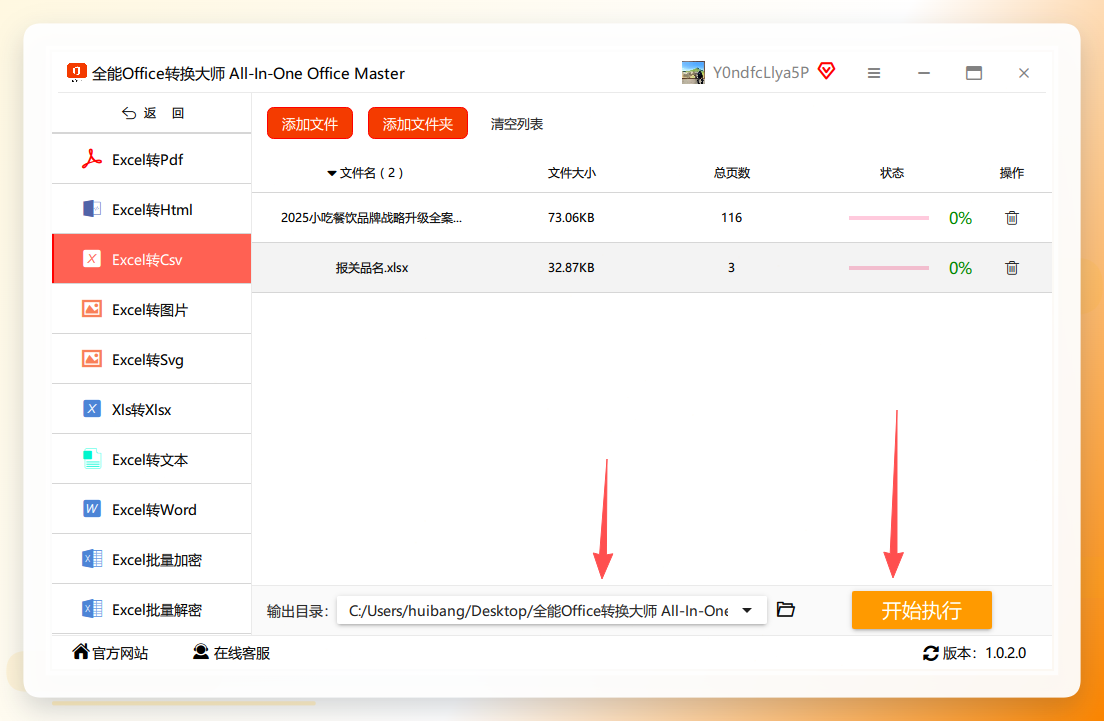
Task: Select the Xls转Xlsx icon
Action: 92,409
